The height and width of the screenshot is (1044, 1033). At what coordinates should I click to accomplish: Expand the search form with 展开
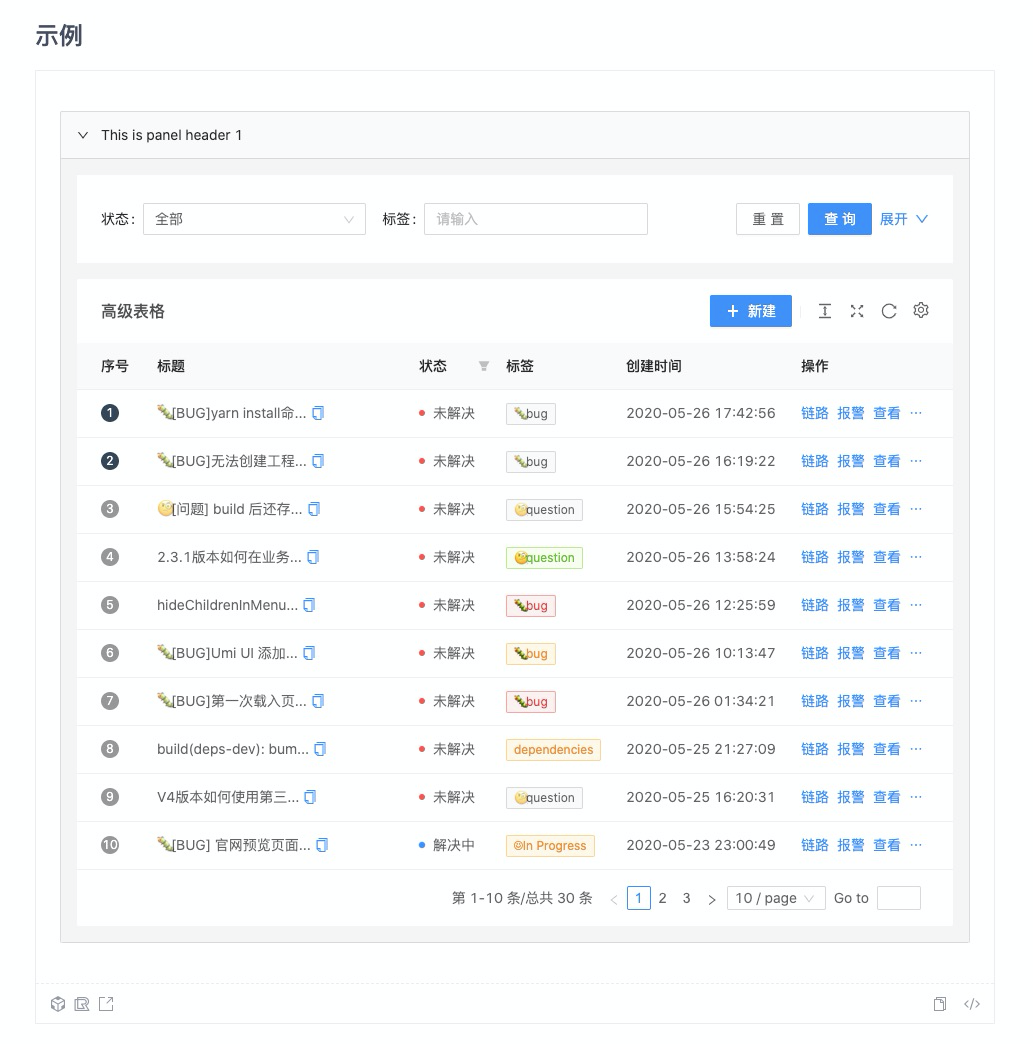[x=904, y=219]
